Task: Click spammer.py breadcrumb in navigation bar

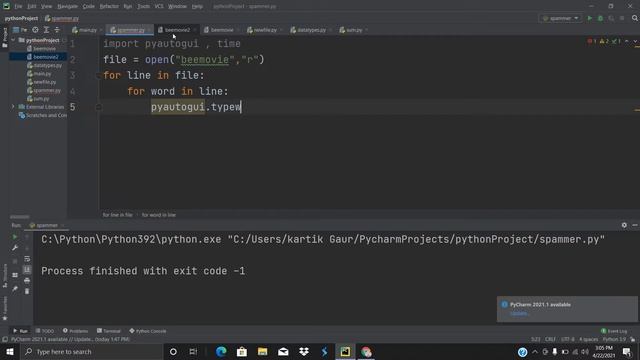Action: (x=62, y=18)
